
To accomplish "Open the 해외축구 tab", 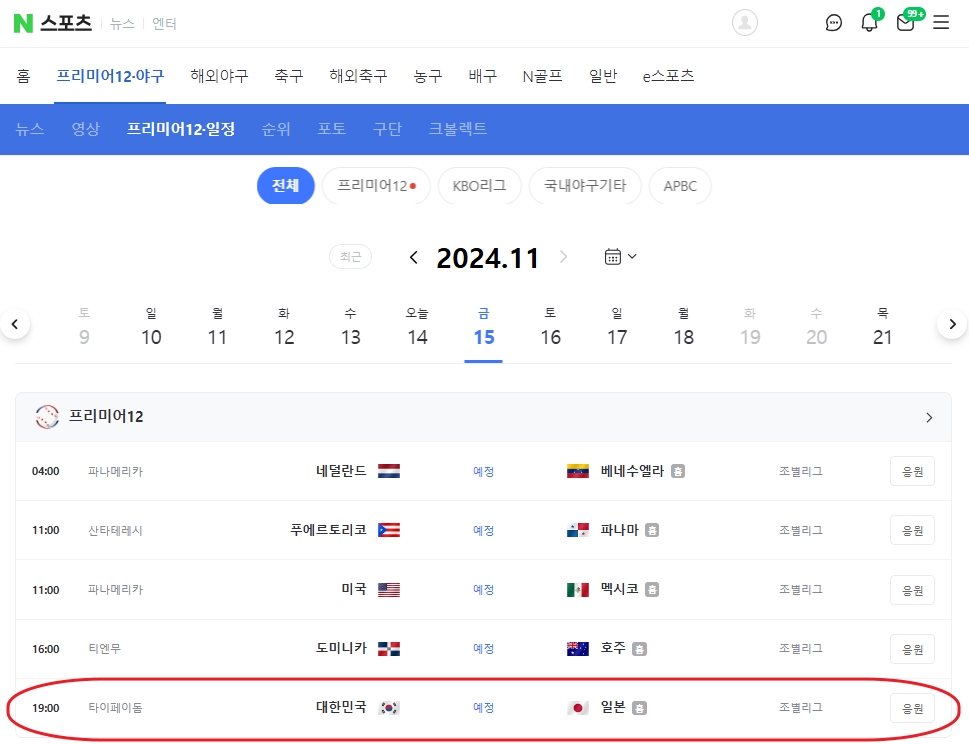I will pyautogui.click(x=358, y=76).
